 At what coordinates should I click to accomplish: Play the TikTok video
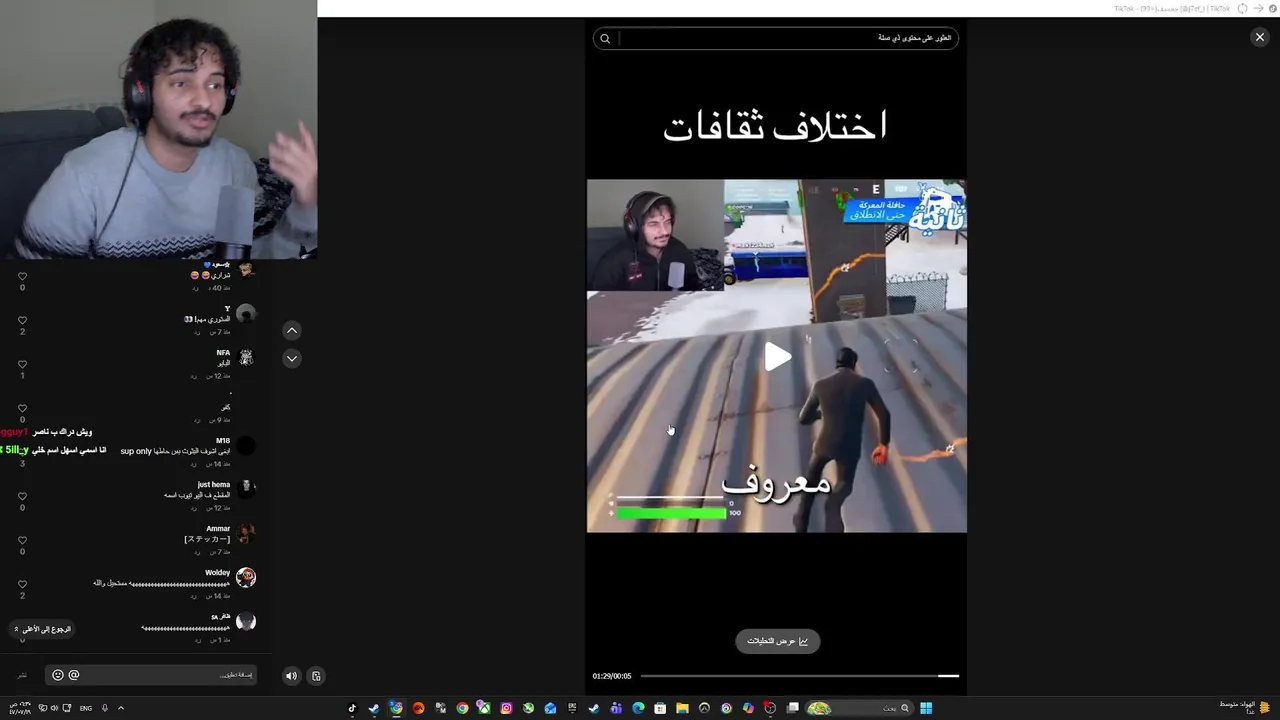pyautogui.click(x=777, y=357)
